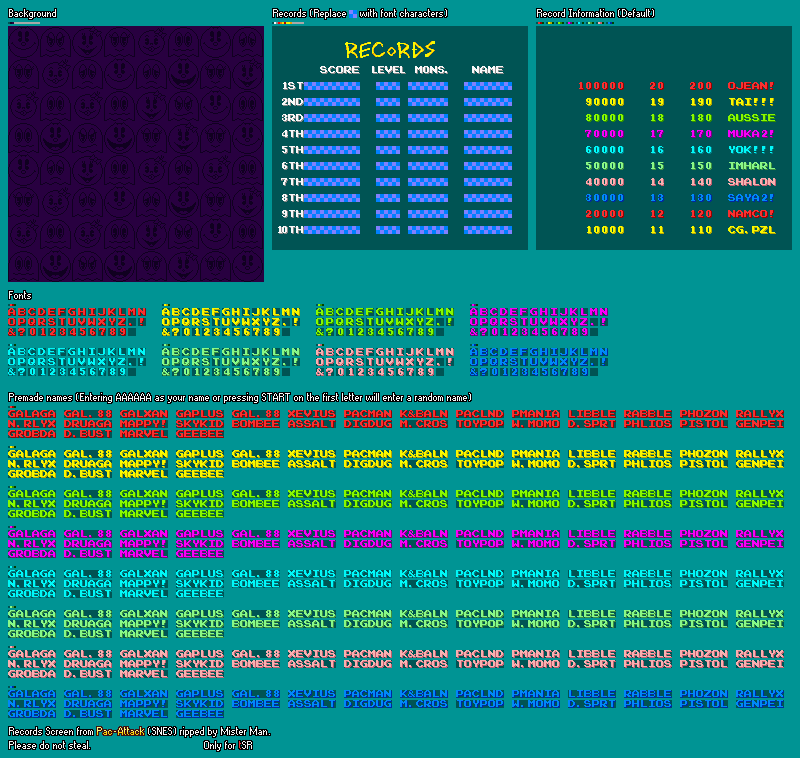
Task: Click the blue GEEBEE premade name
Action: 199,714
